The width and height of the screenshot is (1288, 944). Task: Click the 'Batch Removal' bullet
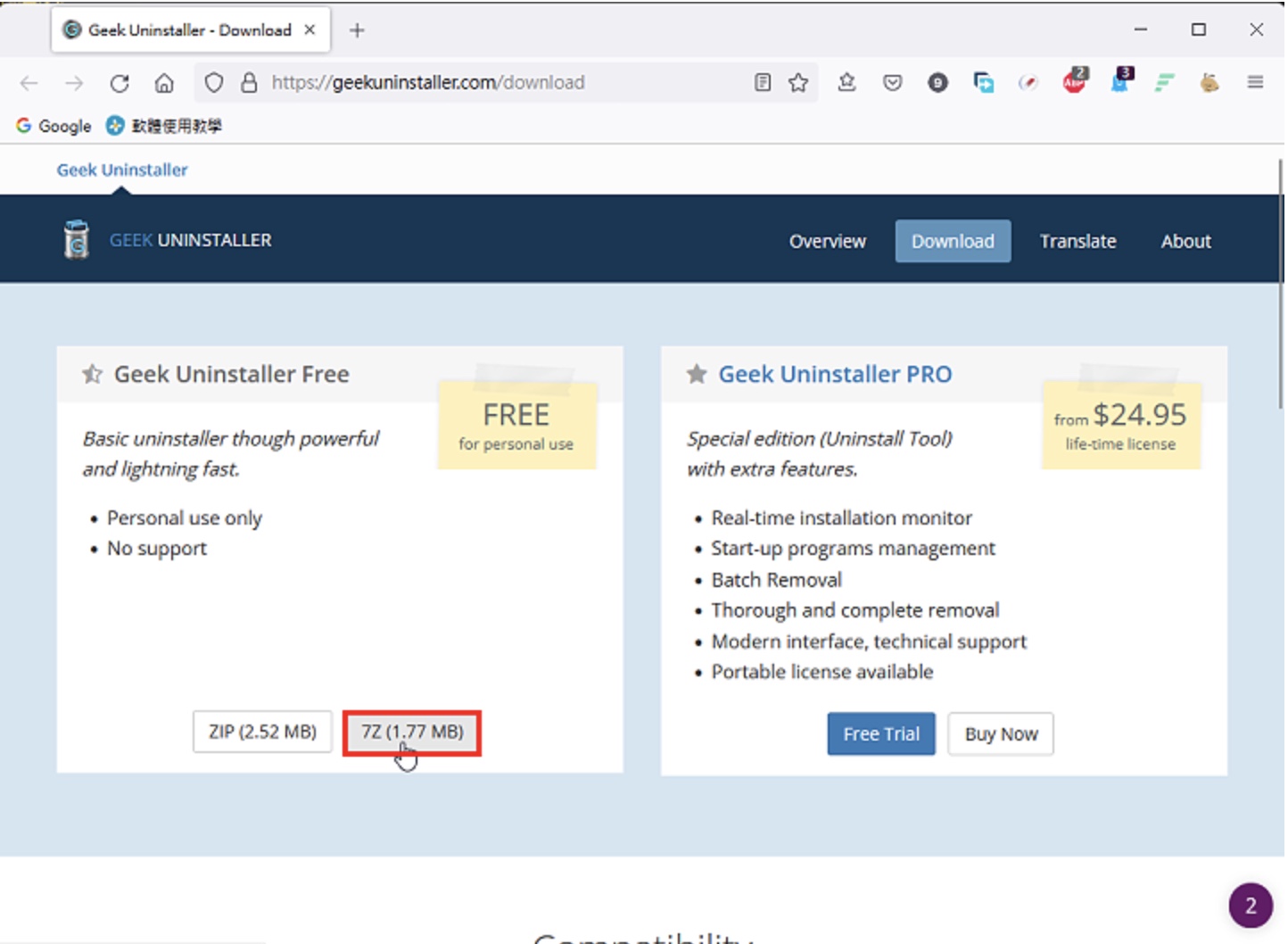pos(776,580)
